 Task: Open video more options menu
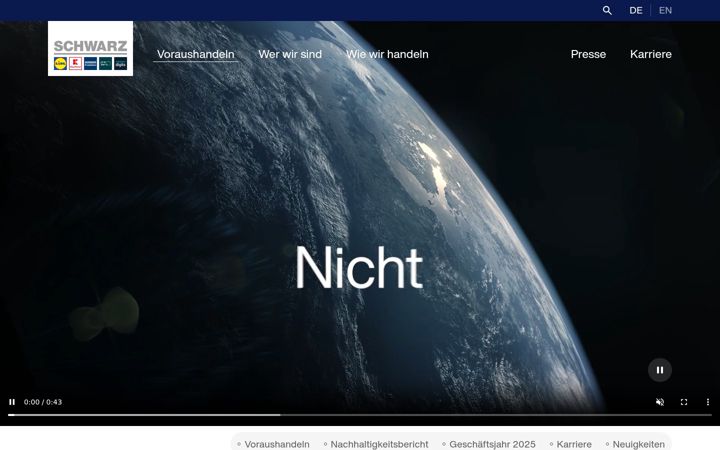(708, 402)
